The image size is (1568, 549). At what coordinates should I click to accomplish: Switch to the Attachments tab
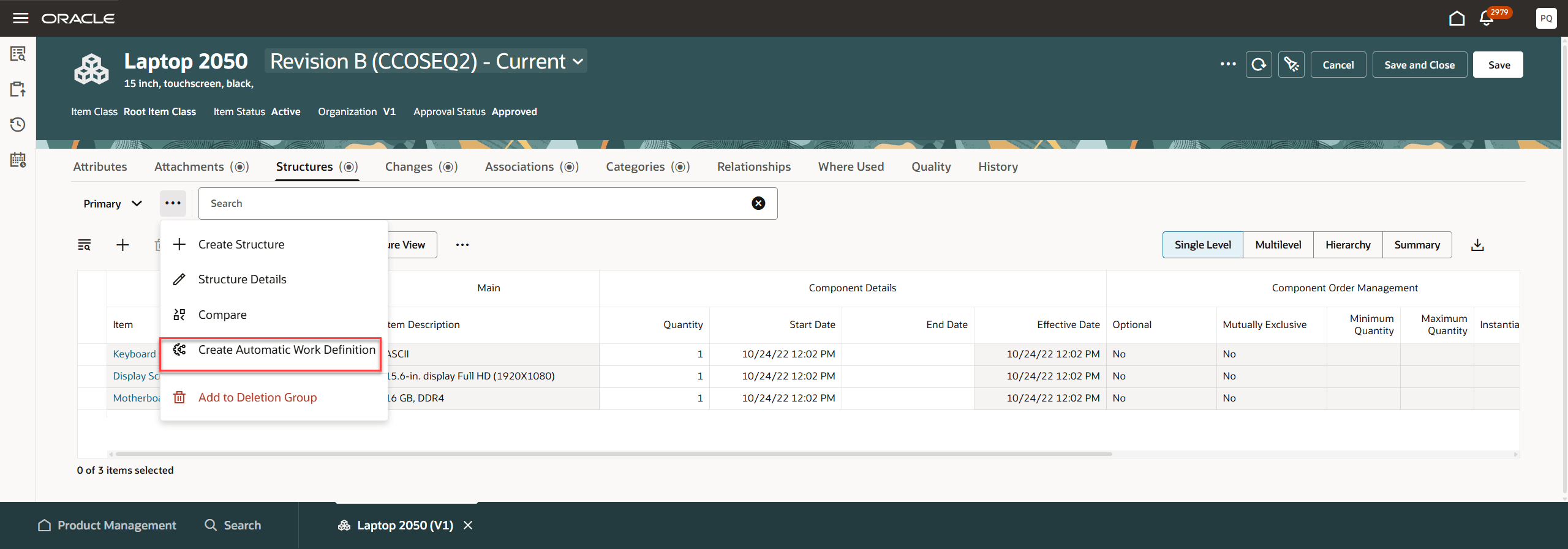202,166
